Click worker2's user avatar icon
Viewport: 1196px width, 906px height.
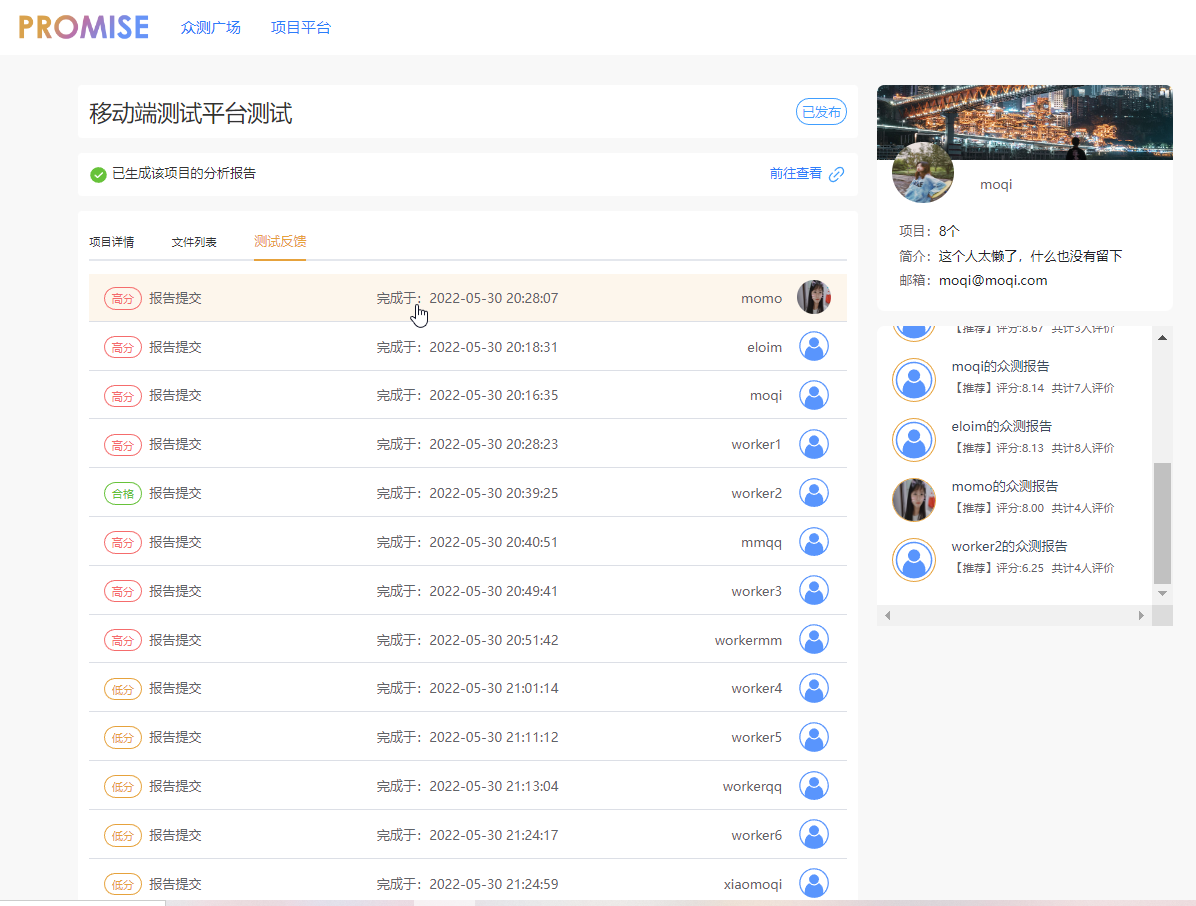click(814, 493)
